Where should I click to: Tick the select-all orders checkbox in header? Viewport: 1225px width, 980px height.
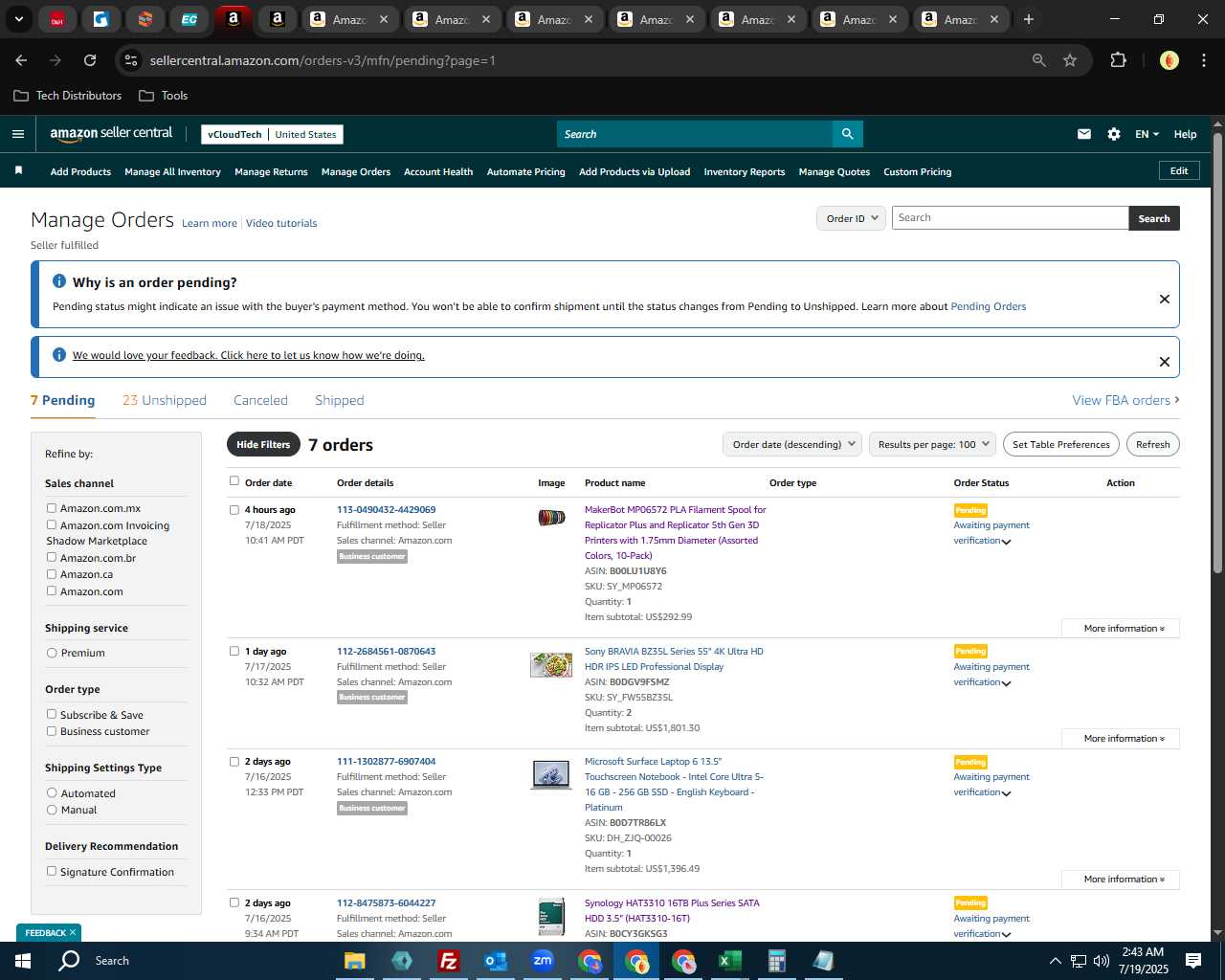click(234, 481)
